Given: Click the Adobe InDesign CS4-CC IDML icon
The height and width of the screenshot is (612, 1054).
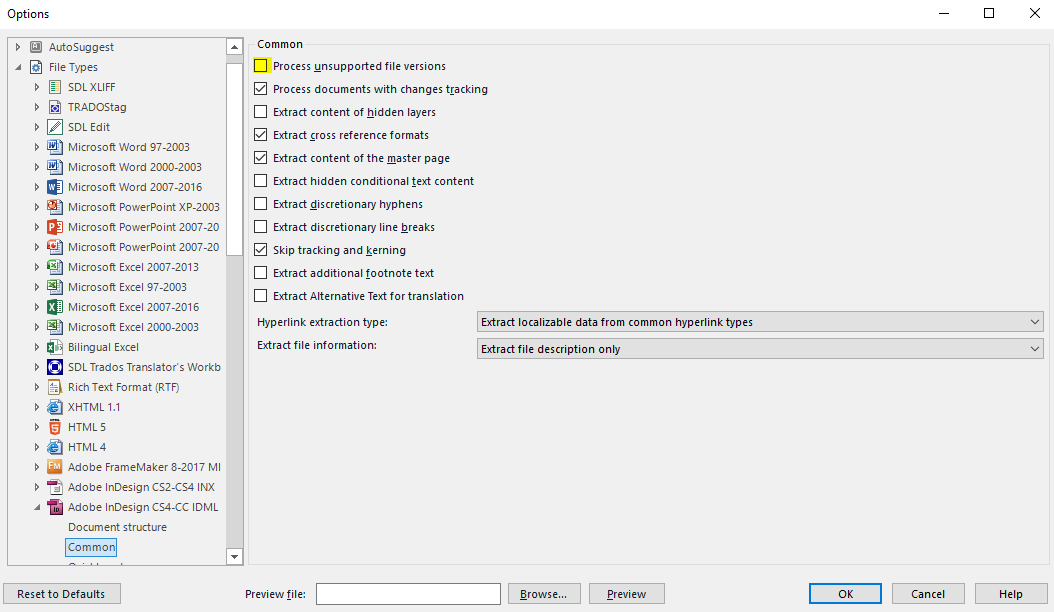Looking at the screenshot, I should [x=55, y=507].
